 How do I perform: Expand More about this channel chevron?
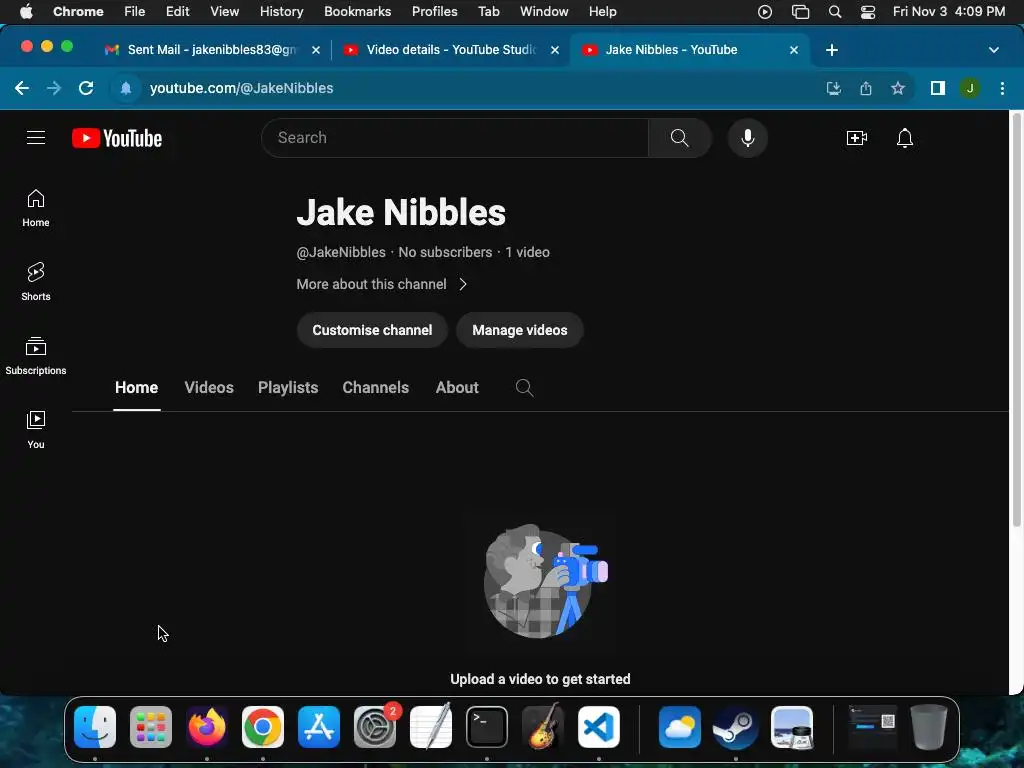pos(463,284)
